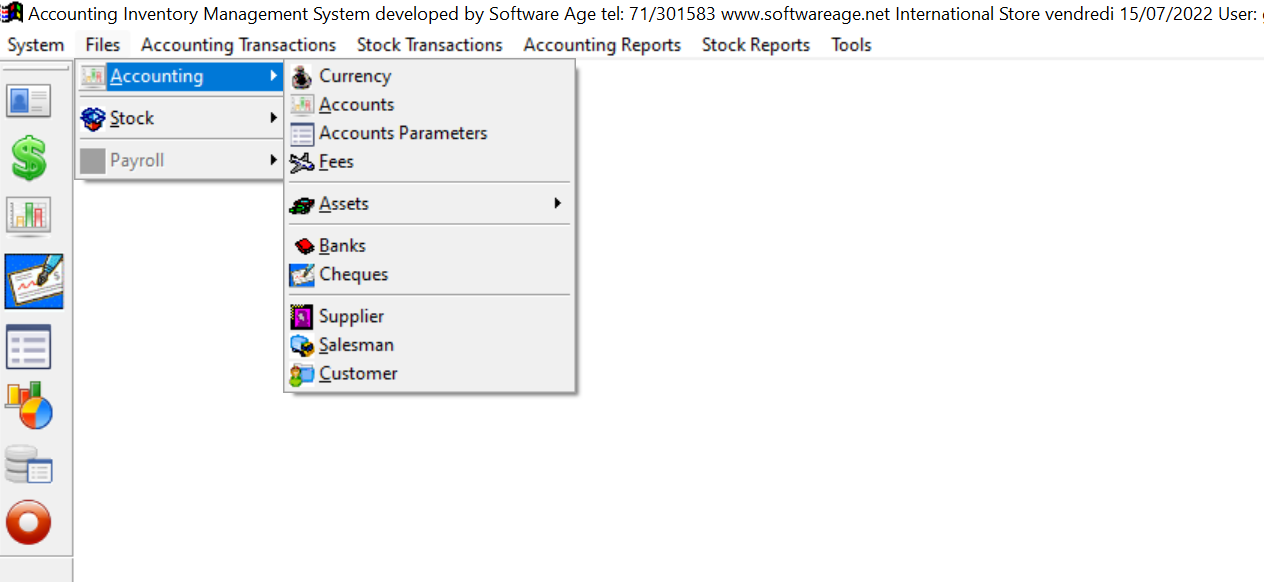
Task: Open the Fees menu item
Action: point(336,161)
